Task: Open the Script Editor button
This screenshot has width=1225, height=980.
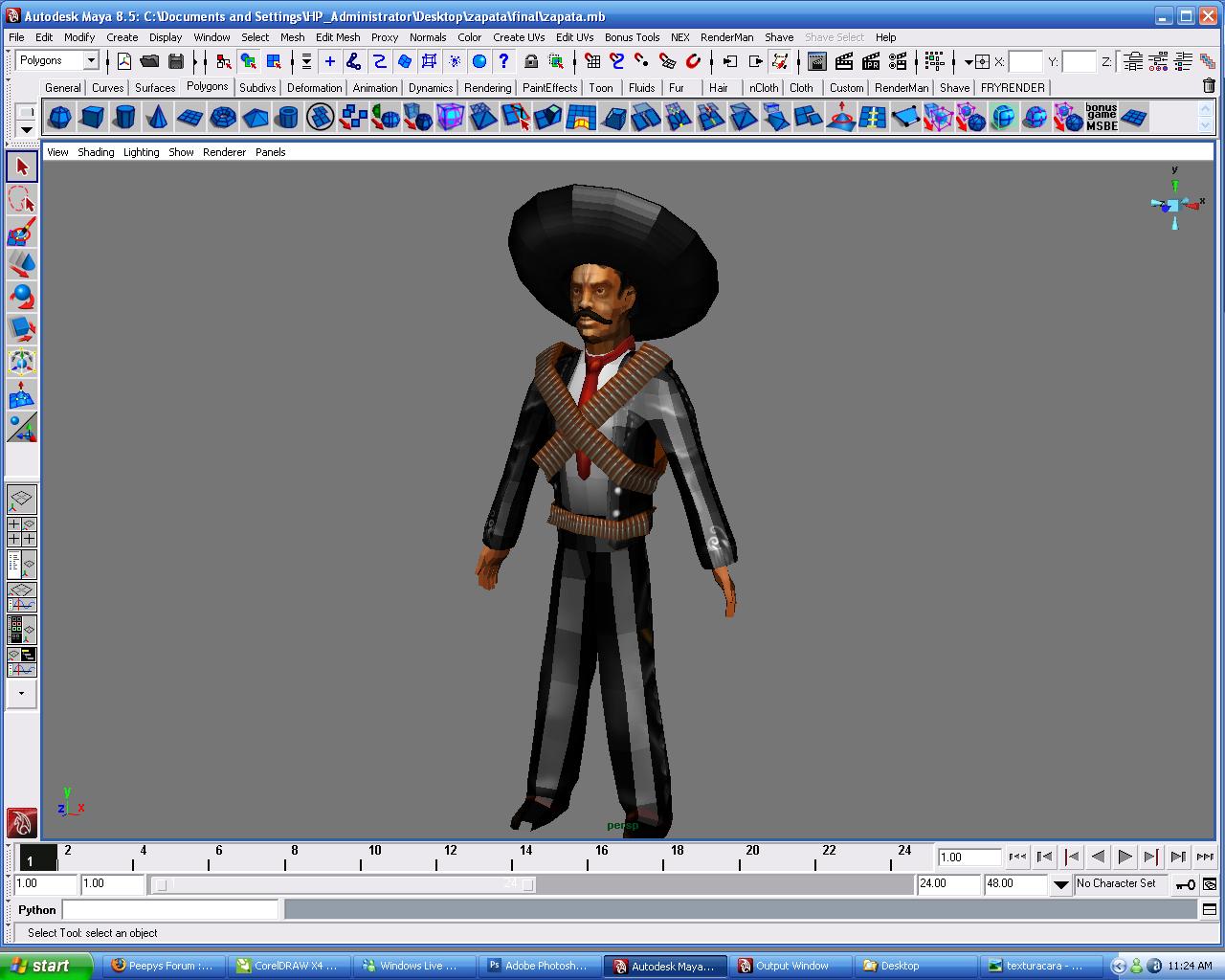Action: click(1209, 909)
